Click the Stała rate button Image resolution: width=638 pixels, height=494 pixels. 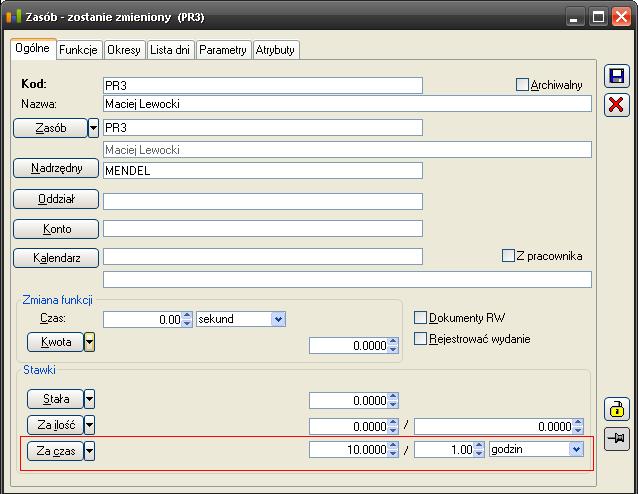55,399
